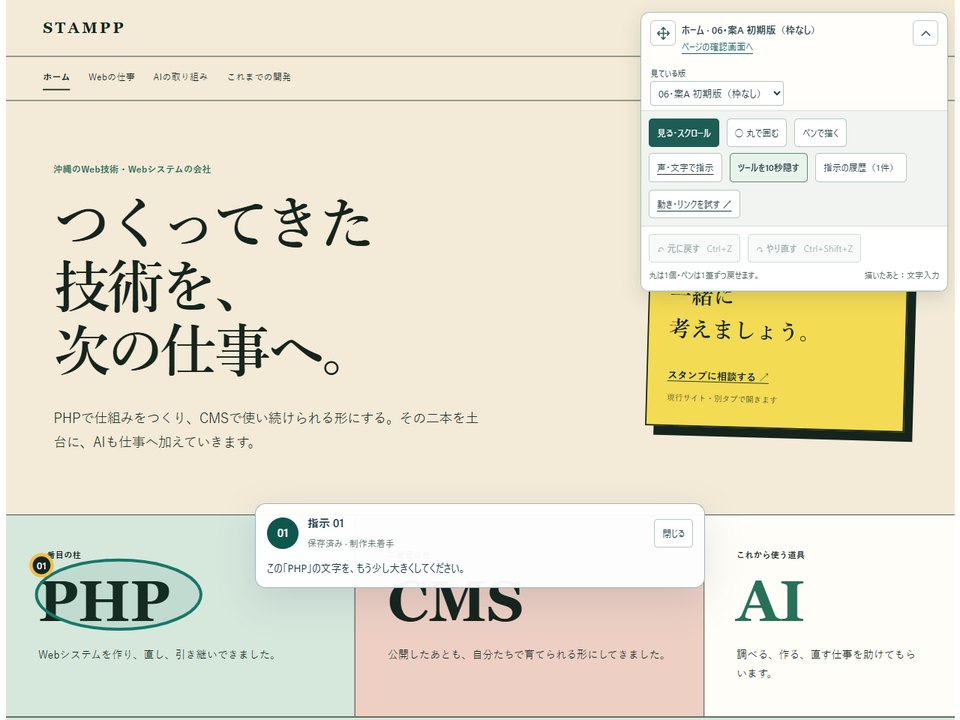The height and width of the screenshot is (720, 960).
Task: Choose the ペンで描く tool
Action: [820, 133]
